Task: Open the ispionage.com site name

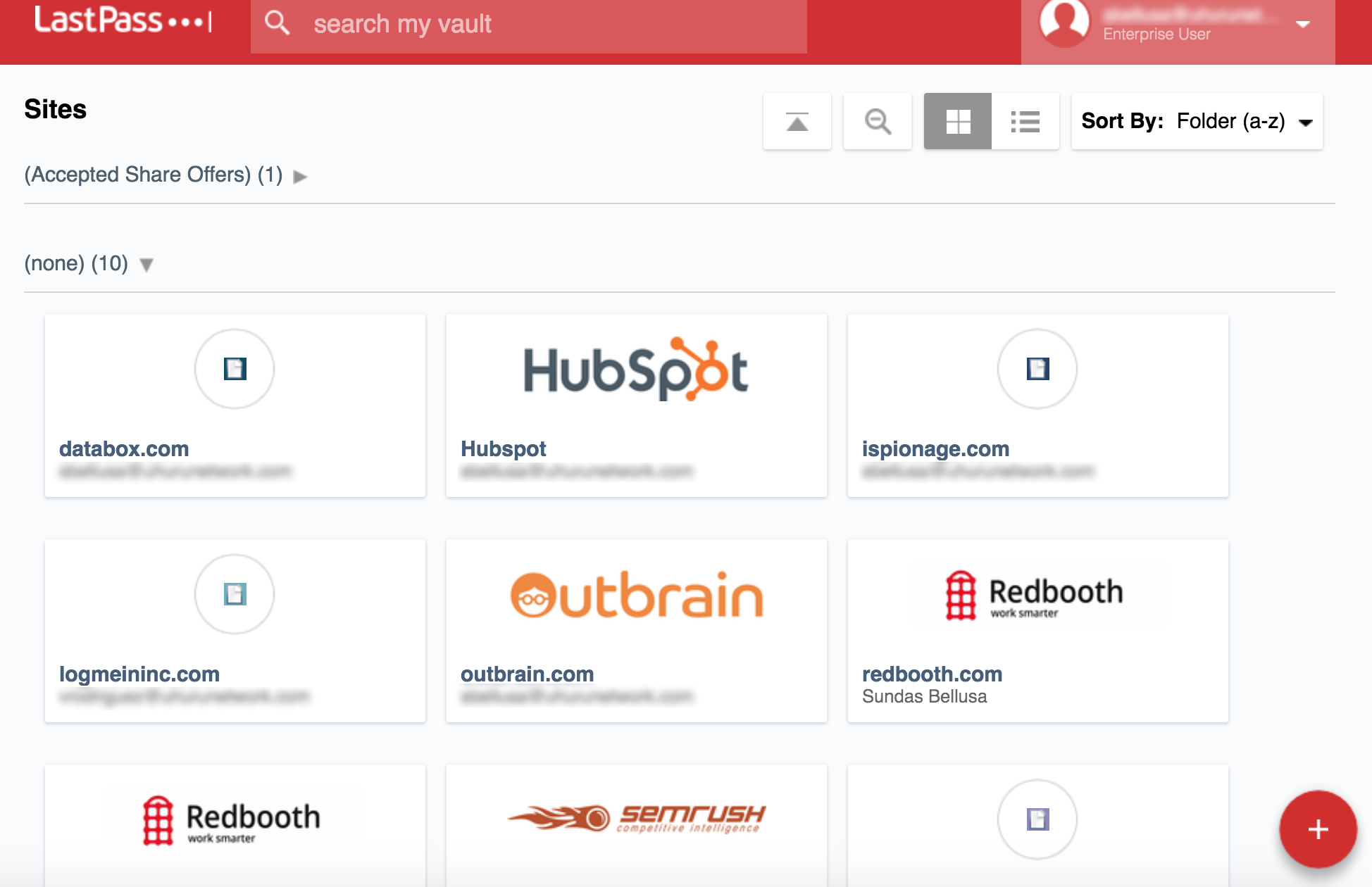Action: (935, 448)
